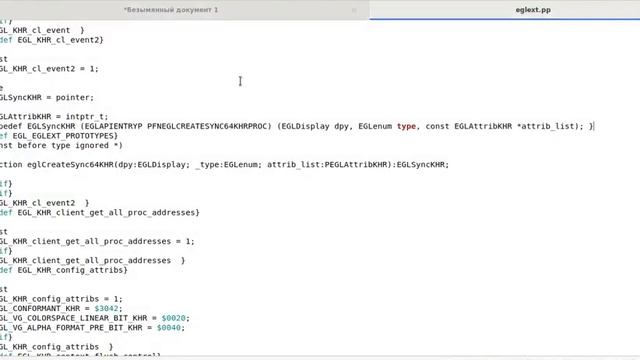Close the "Безымянный документ 1" tab
The width and height of the screenshot is (640, 360).
(354, 10)
